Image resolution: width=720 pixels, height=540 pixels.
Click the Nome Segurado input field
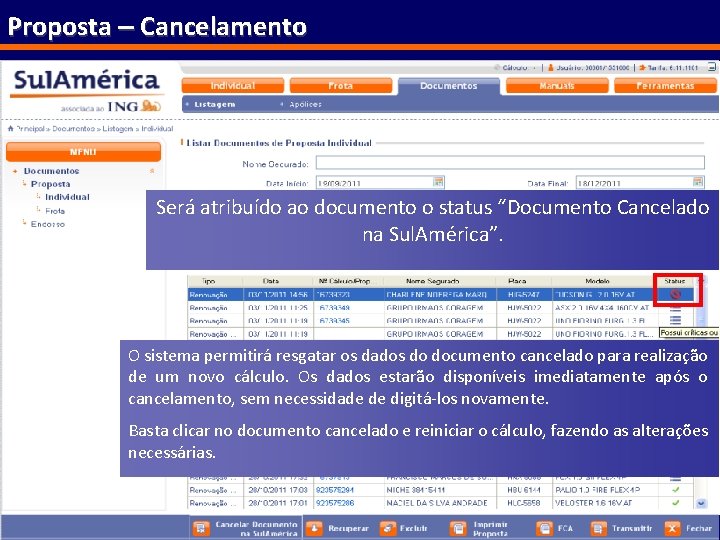click(x=510, y=163)
